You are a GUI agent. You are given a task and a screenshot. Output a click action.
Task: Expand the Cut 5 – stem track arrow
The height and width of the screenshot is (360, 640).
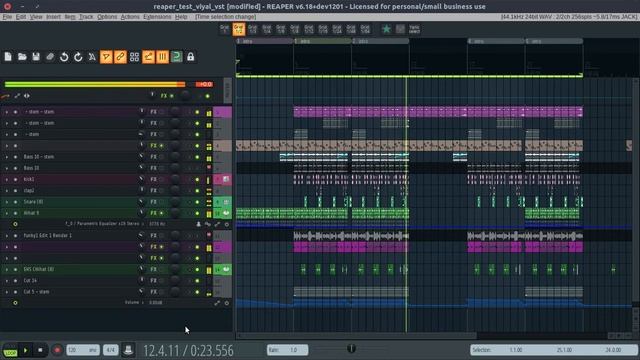pos(6,292)
